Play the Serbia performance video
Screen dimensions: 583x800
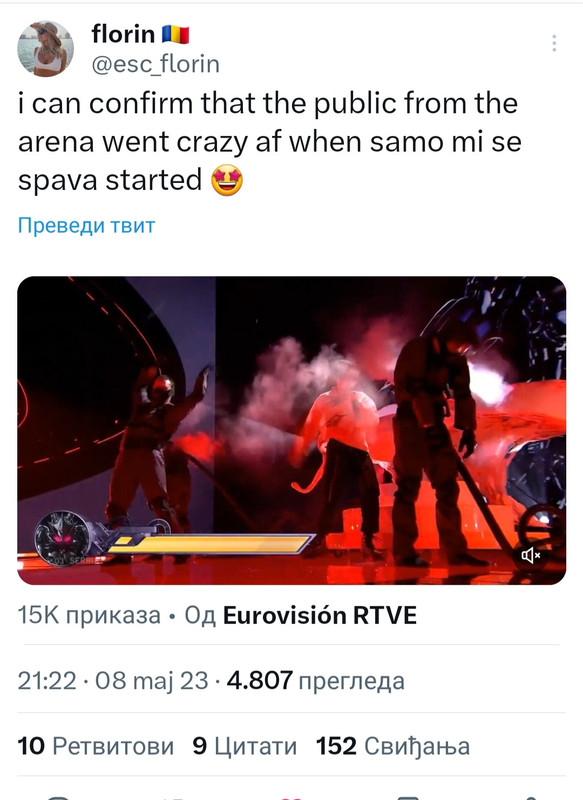292,431
